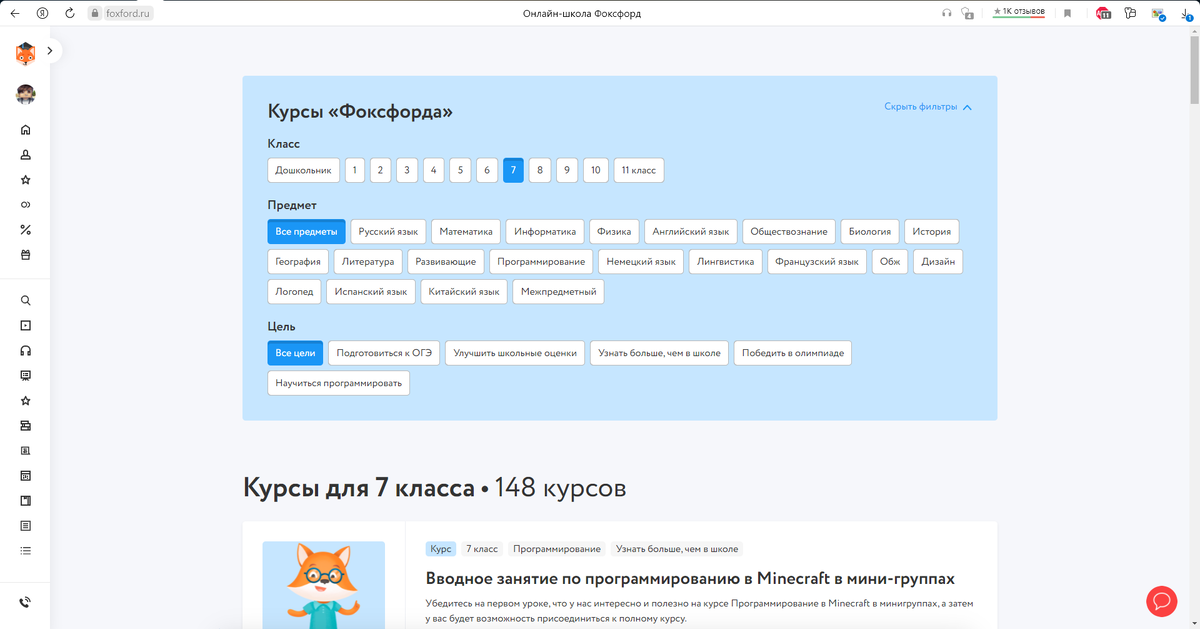Image resolution: width=1200 pixels, height=629 pixels.
Task: Choose goal Научиться программировать
Action: click(339, 383)
